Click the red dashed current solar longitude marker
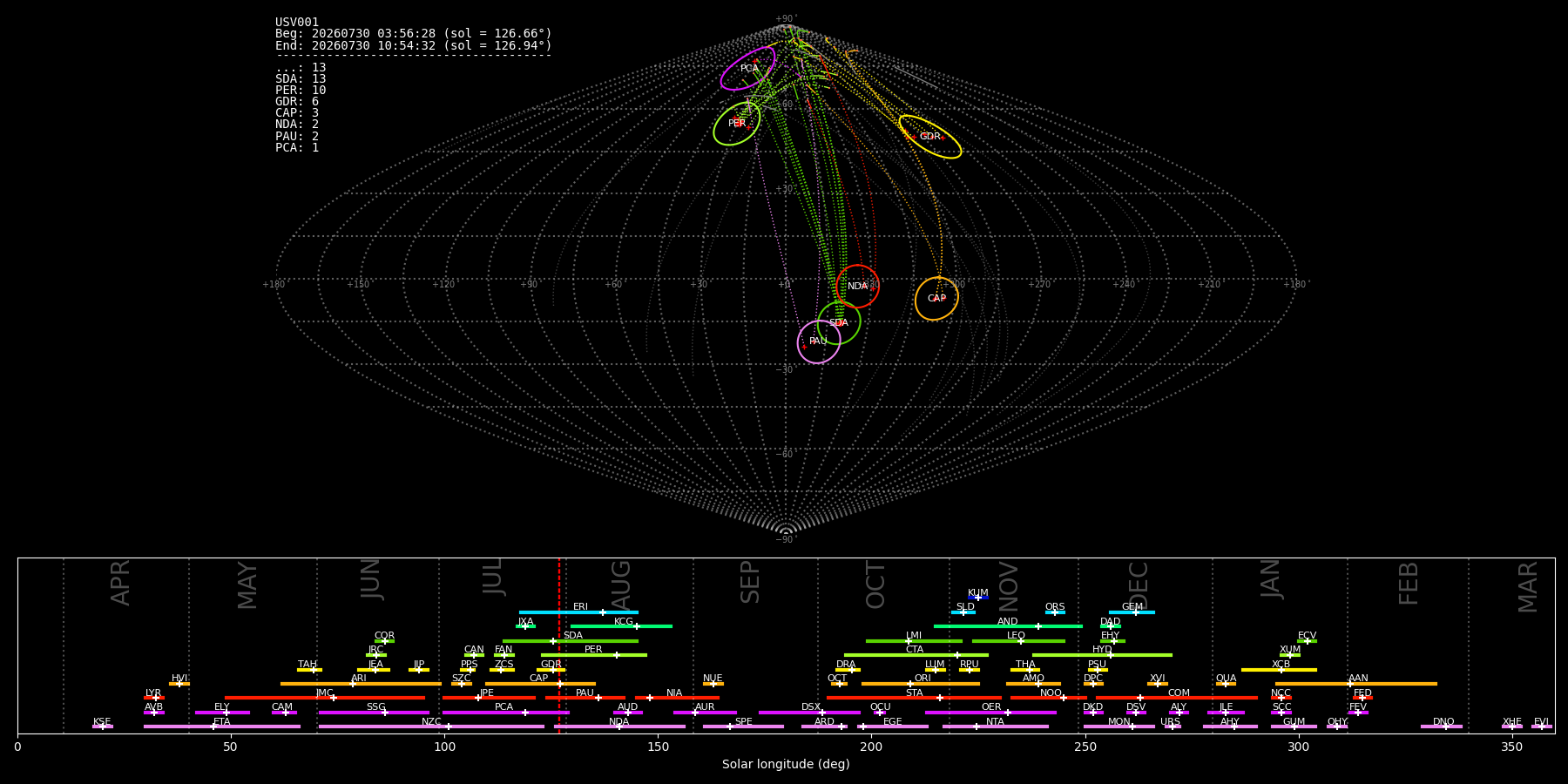 (x=559, y=645)
